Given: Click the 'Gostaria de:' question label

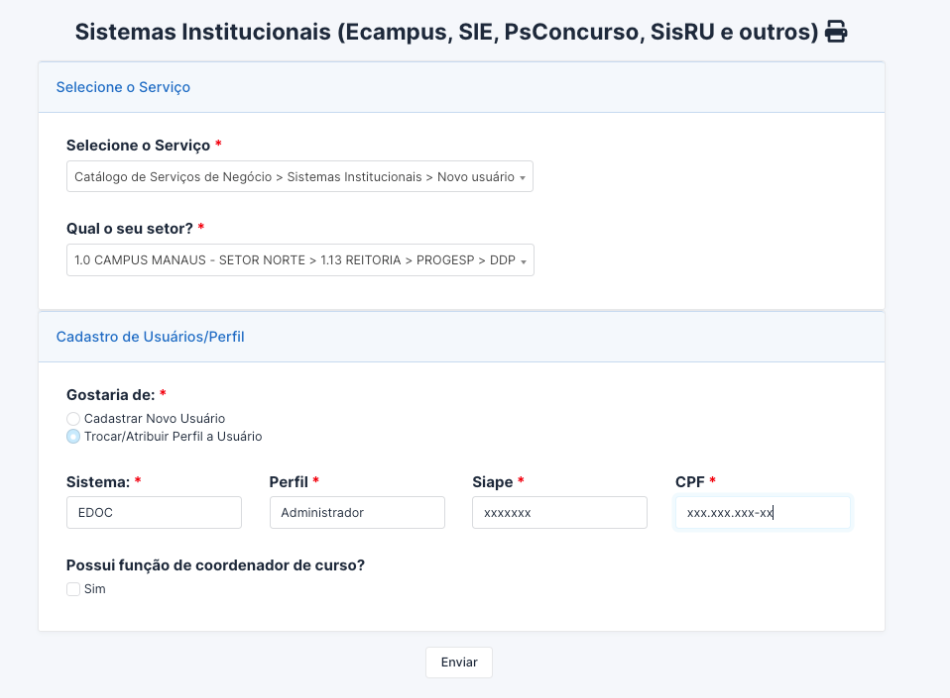Looking at the screenshot, I should [109, 395].
